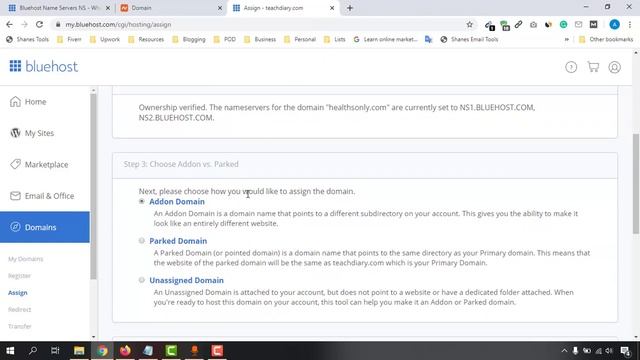This screenshot has width=640, height=360.
Task: Switch to the Domain browser tab
Action: (x=170, y=8)
